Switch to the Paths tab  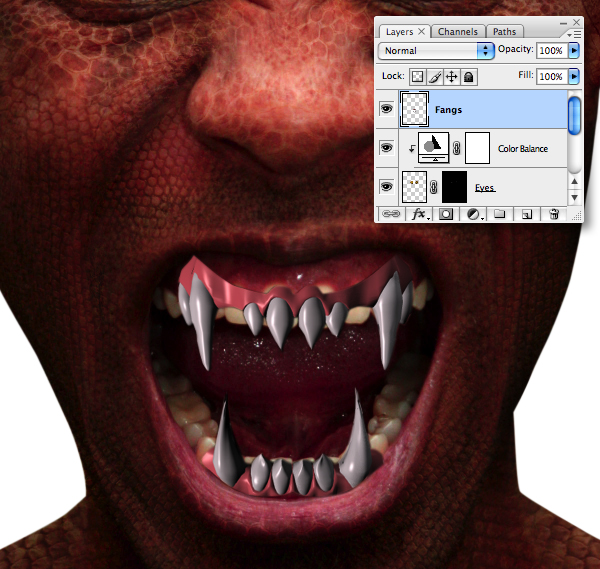504,31
